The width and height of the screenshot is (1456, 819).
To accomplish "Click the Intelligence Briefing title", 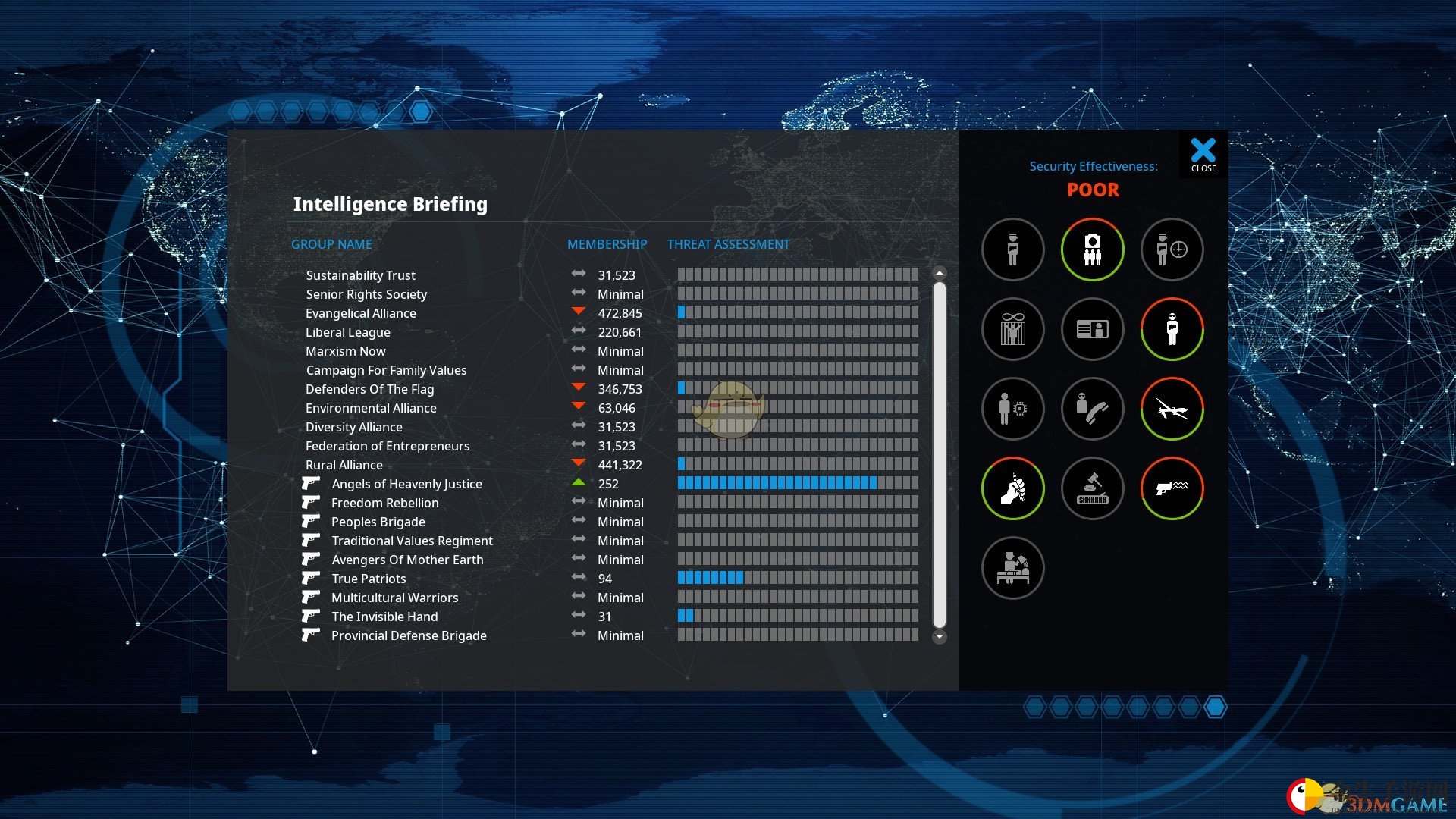I will pos(391,204).
